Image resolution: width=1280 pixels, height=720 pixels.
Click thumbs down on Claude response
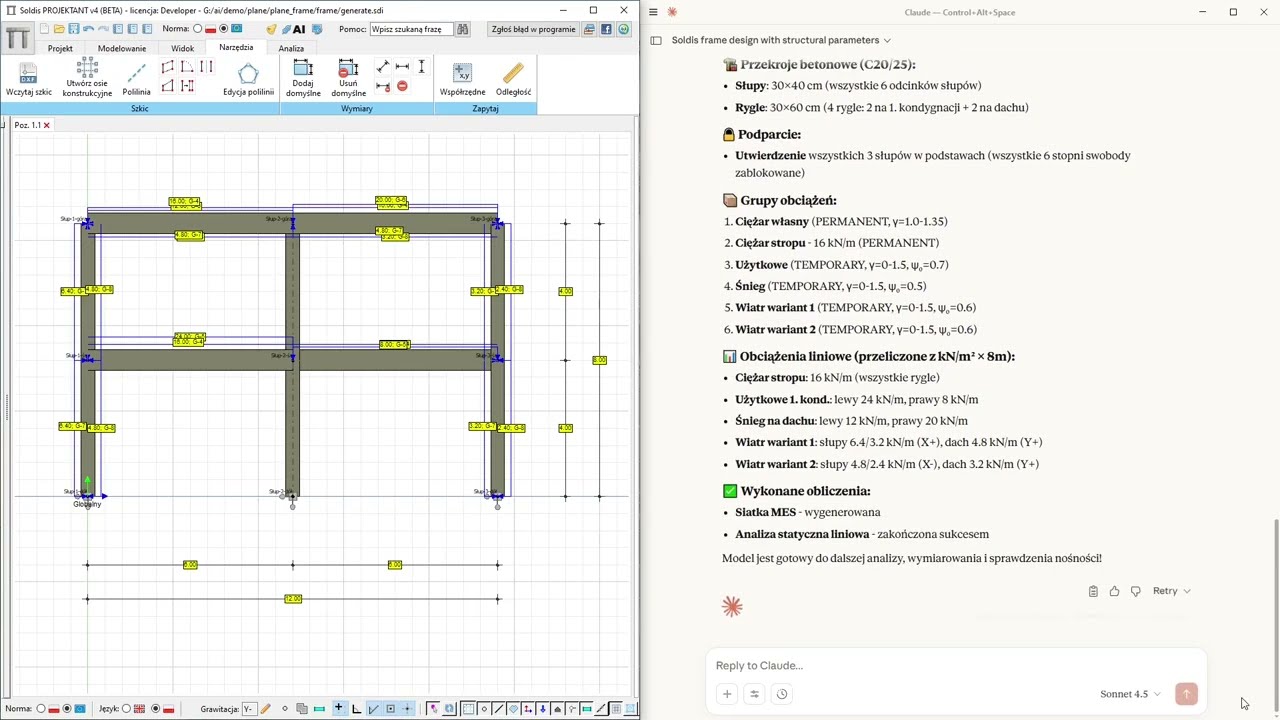tap(1135, 591)
